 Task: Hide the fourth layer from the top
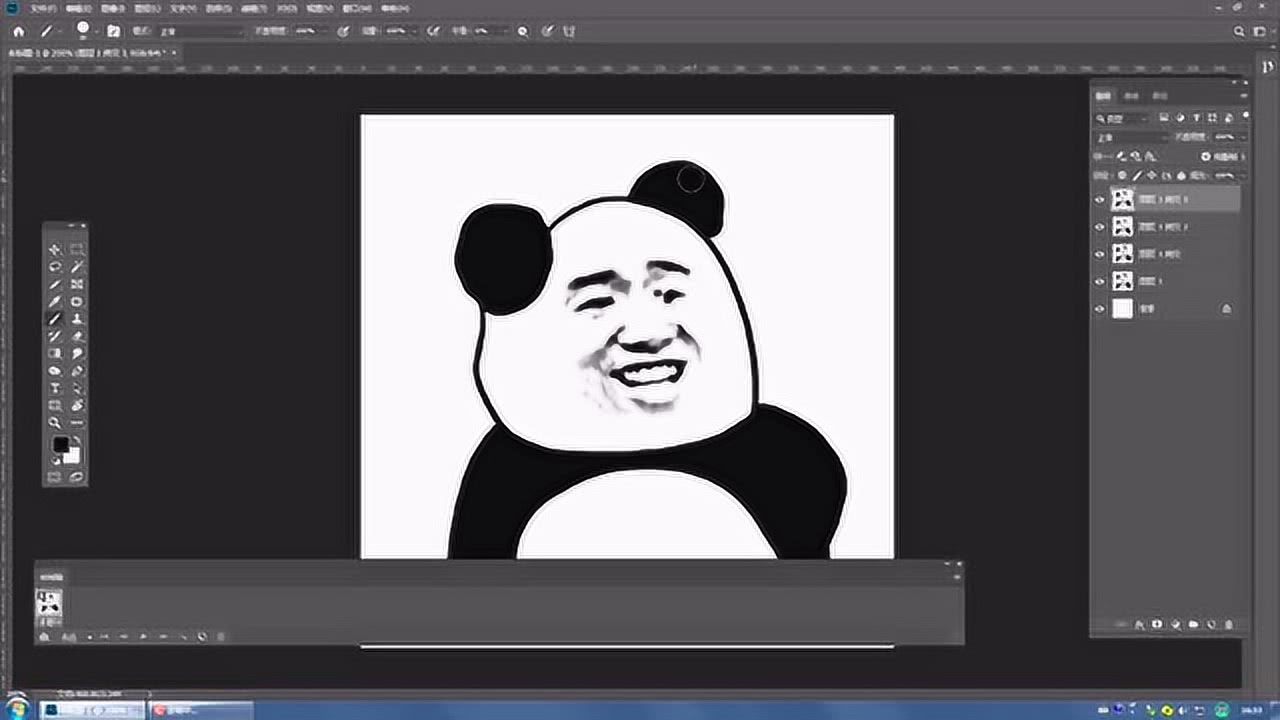click(1099, 281)
